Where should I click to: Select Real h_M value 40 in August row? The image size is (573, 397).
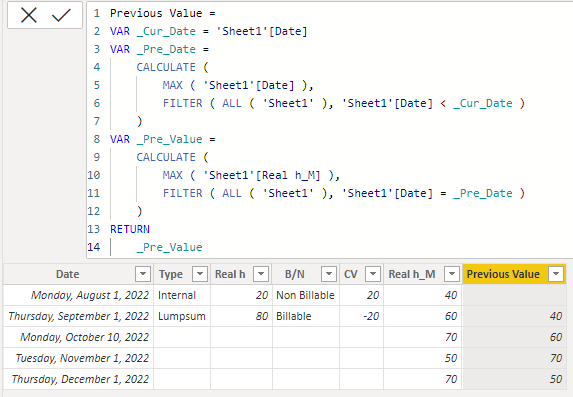point(423,295)
